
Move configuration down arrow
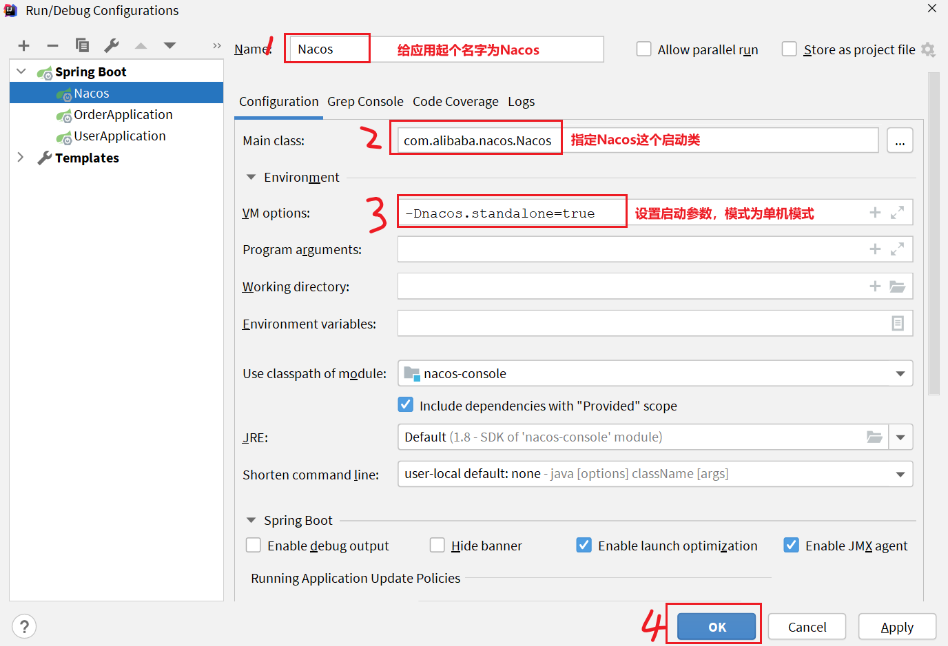click(x=170, y=46)
